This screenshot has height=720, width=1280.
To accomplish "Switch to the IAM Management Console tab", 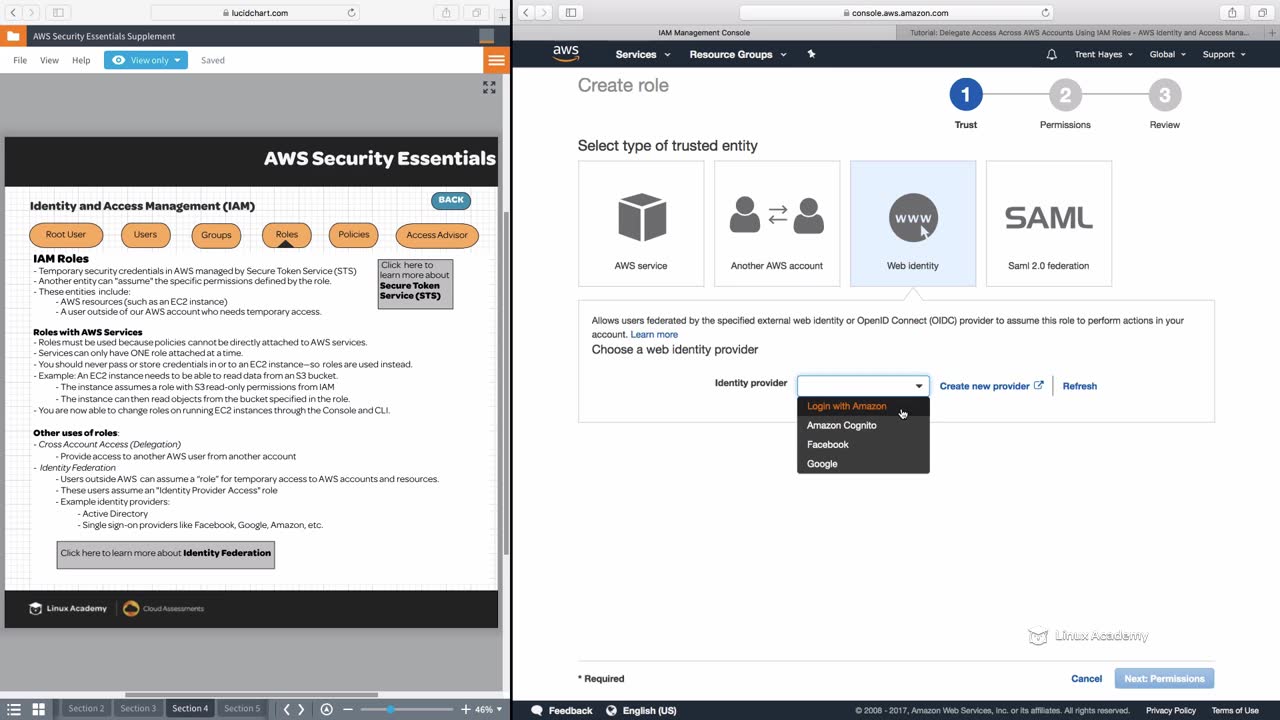I will (x=704, y=33).
